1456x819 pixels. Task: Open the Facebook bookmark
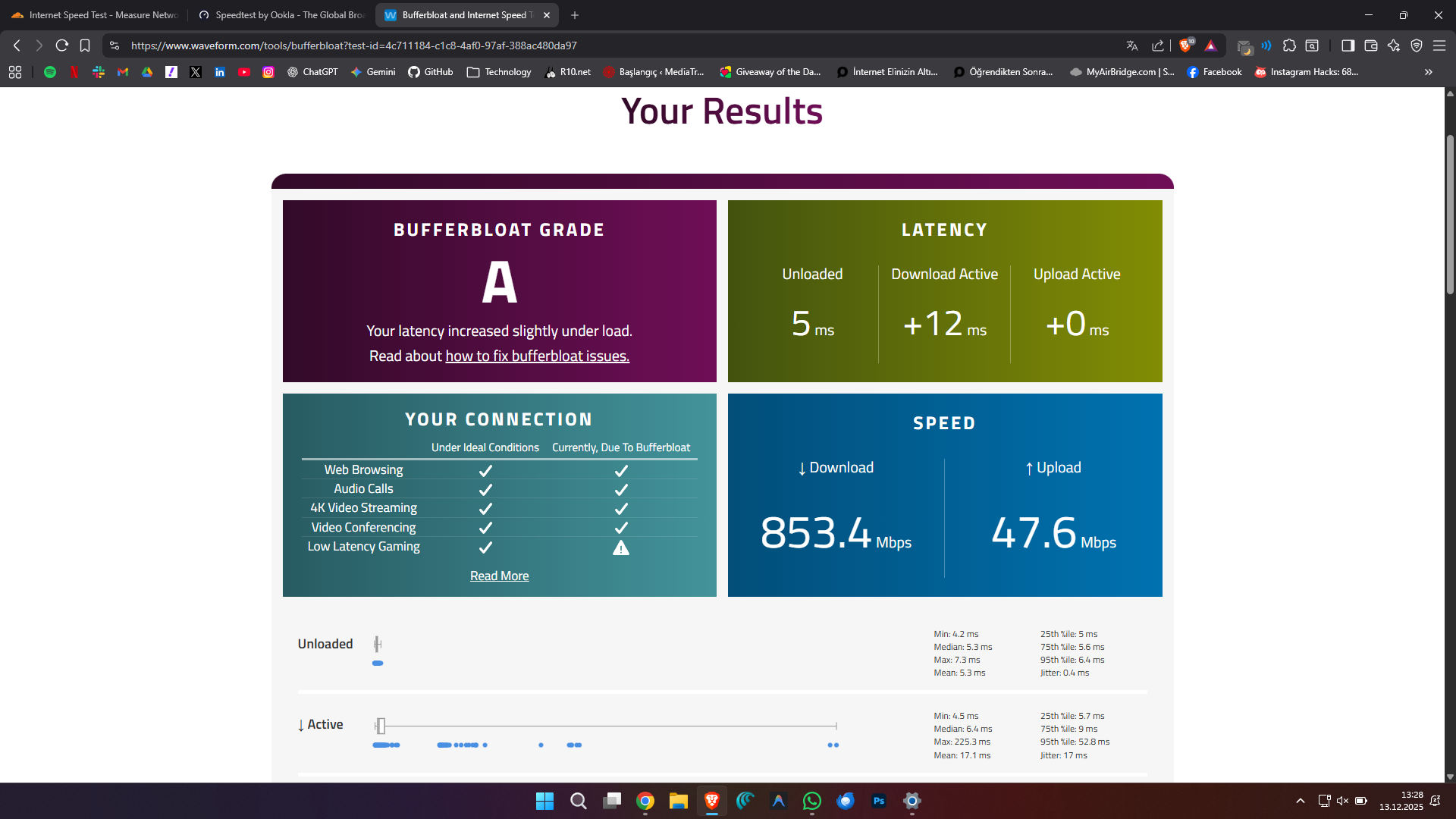point(1214,72)
